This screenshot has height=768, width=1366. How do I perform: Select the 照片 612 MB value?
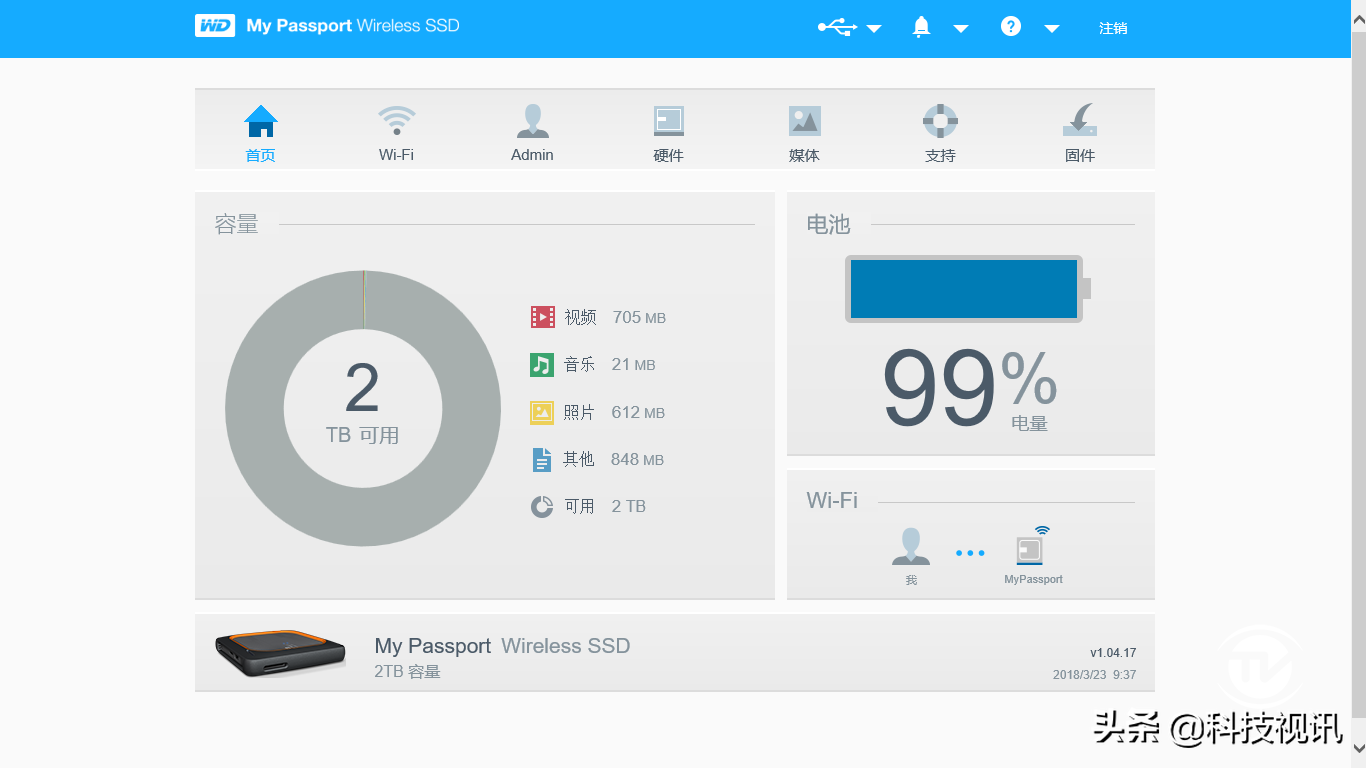[x=638, y=413]
